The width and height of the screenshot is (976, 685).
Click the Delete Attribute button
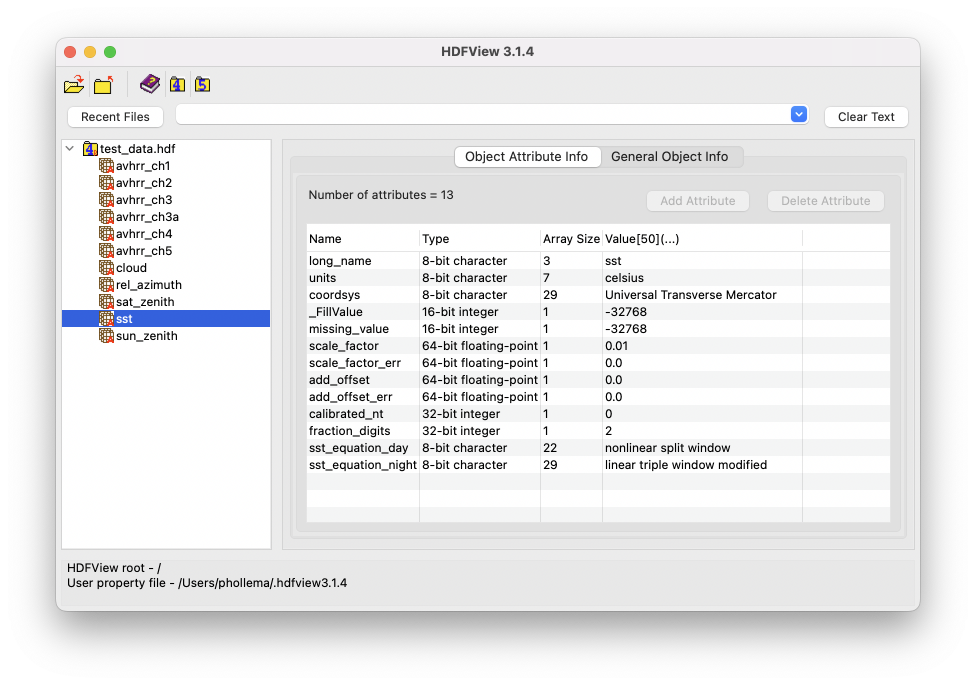(825, 201)
